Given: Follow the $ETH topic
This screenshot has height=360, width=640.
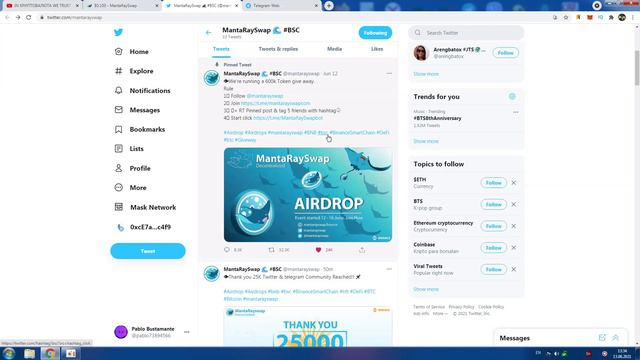Looking at the screenshot, I should pos(493,183).
